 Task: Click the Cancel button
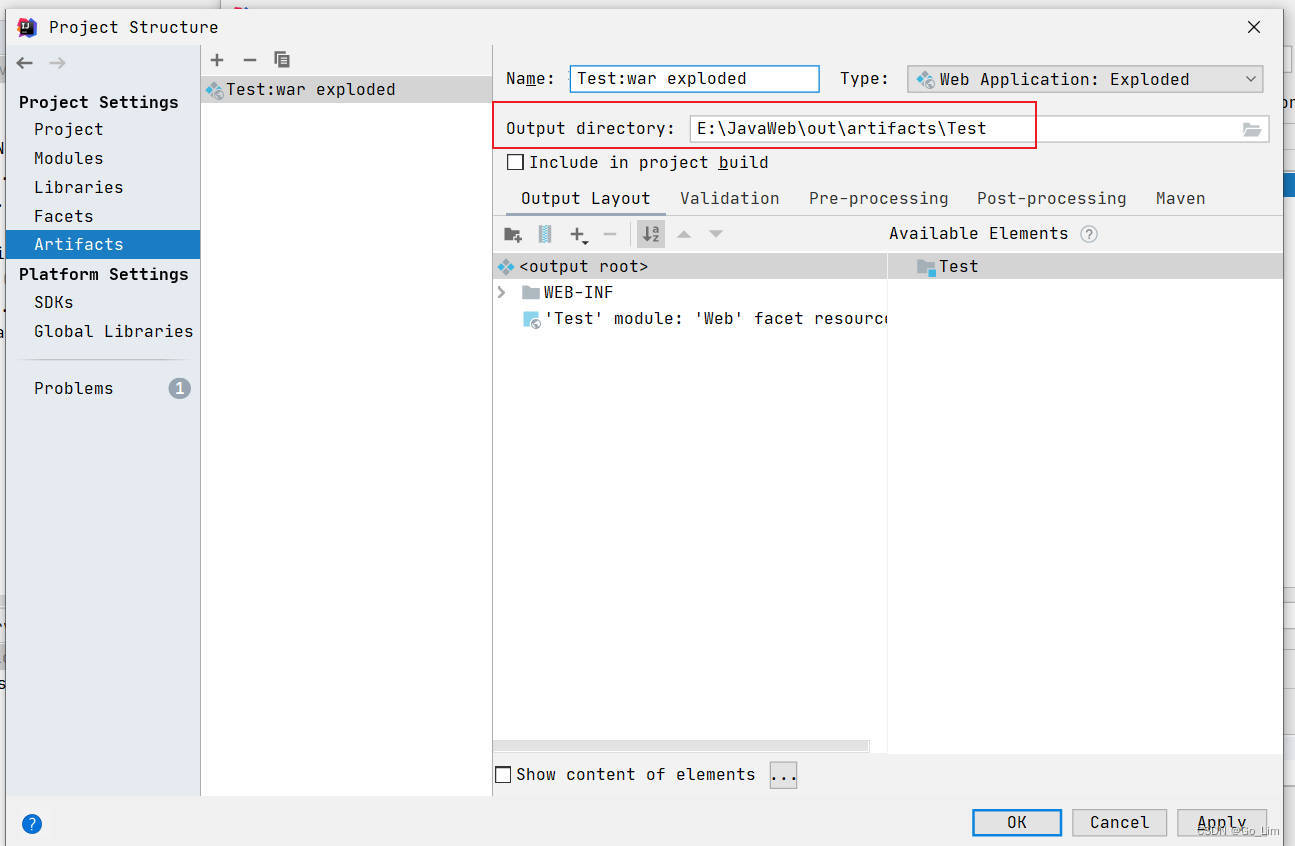coord(1119,822)
